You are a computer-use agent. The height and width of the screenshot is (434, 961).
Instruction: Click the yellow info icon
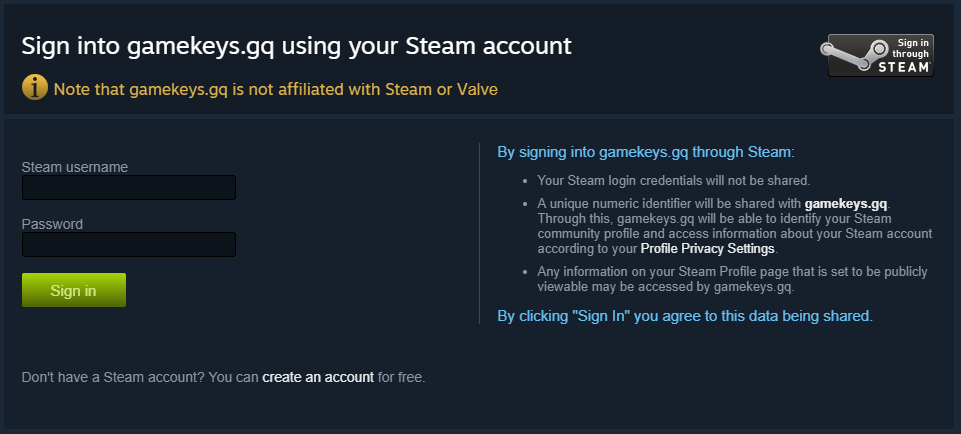(34, 88)
